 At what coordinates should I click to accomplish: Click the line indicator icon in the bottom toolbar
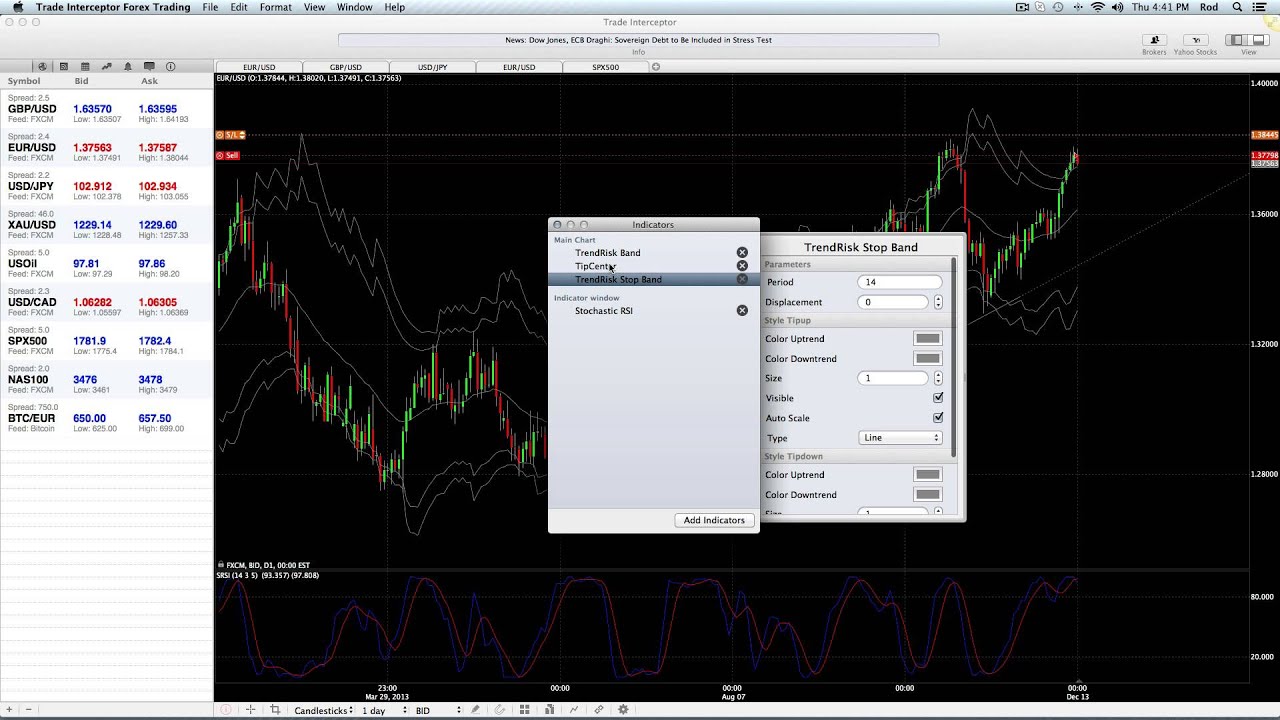pos(574,710)
